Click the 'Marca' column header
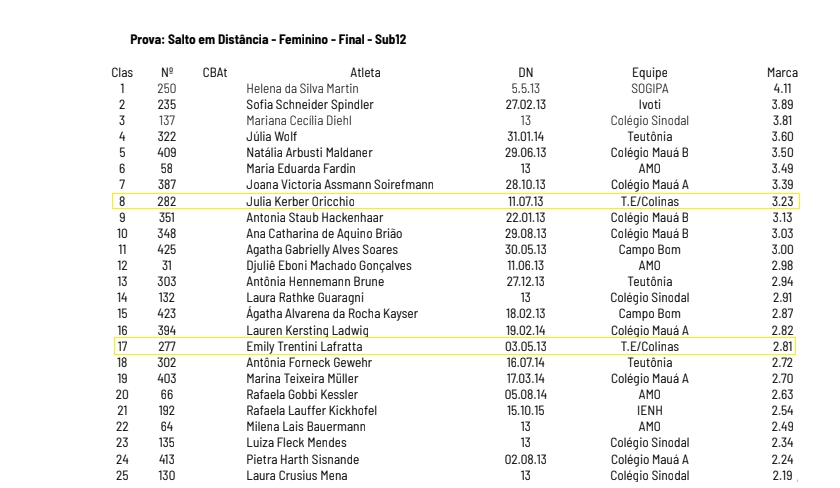The height and width of the screenshot is (488, 840). [781, 73]
